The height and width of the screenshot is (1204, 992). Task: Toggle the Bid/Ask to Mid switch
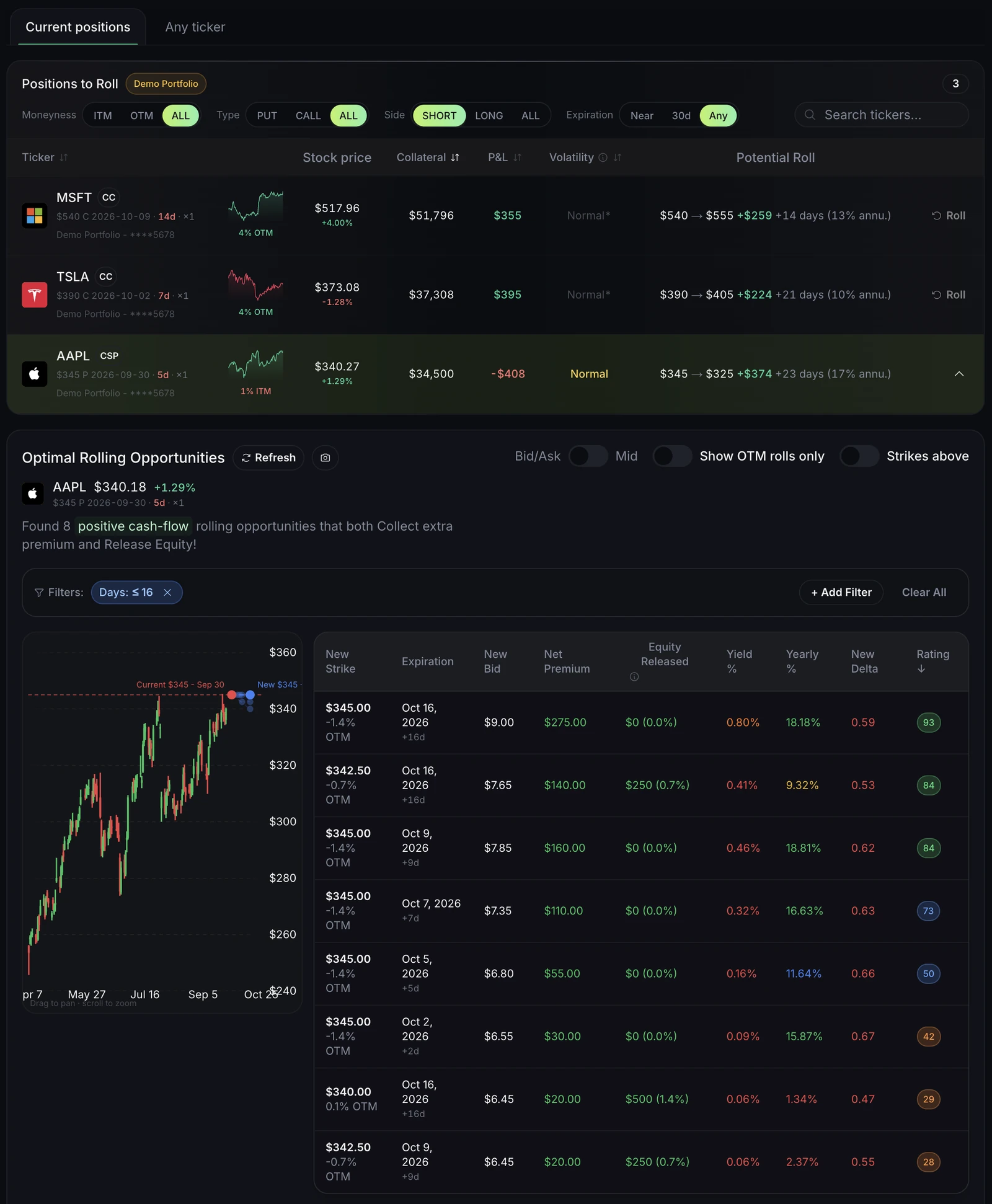[x=588, y=456]
